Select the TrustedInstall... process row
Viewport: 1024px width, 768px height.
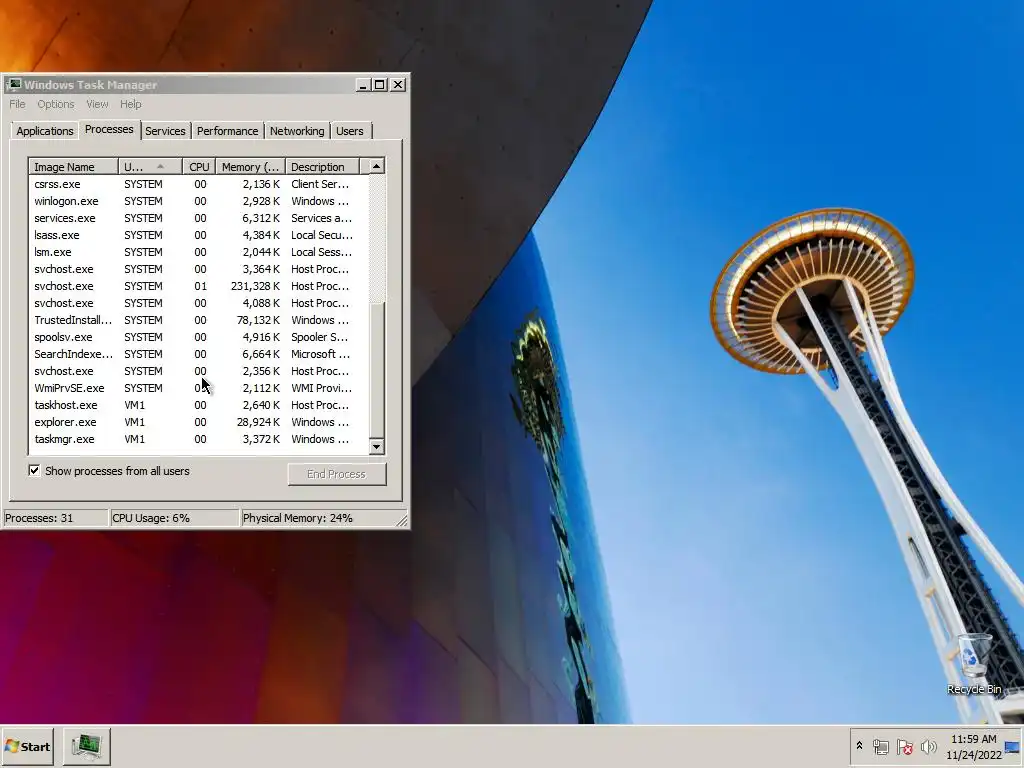(199, 320)
